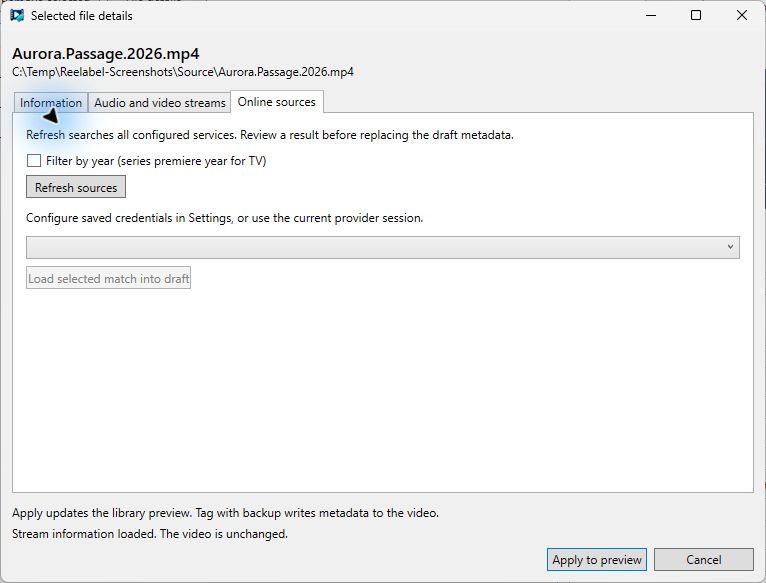Image resolution: width=766 pixels, height=583 pixels.
Task: Click the 'Apply updates the library preview' text
Action: 225,513
